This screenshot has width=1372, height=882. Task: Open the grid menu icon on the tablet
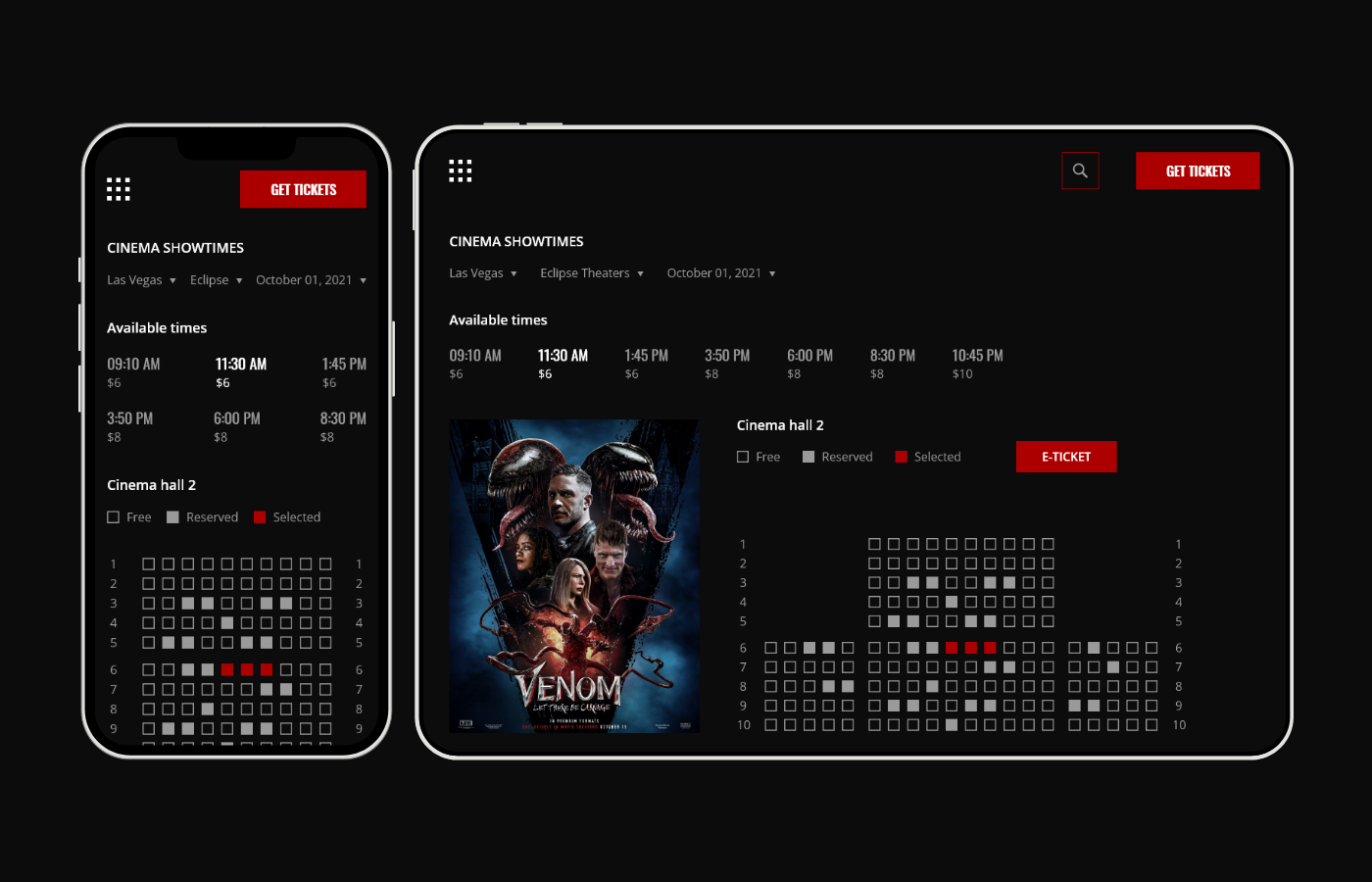(461, 171)
